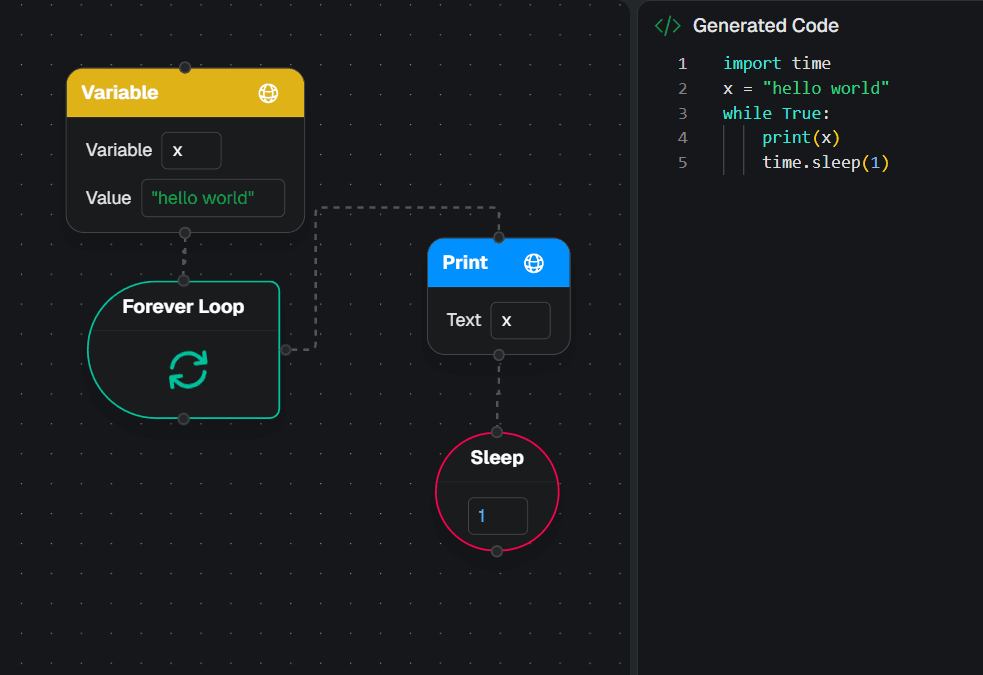Click the Variable name field containing x
Image resolution: width=983 pixels, height=675 pixels.
tap(191, 150)
